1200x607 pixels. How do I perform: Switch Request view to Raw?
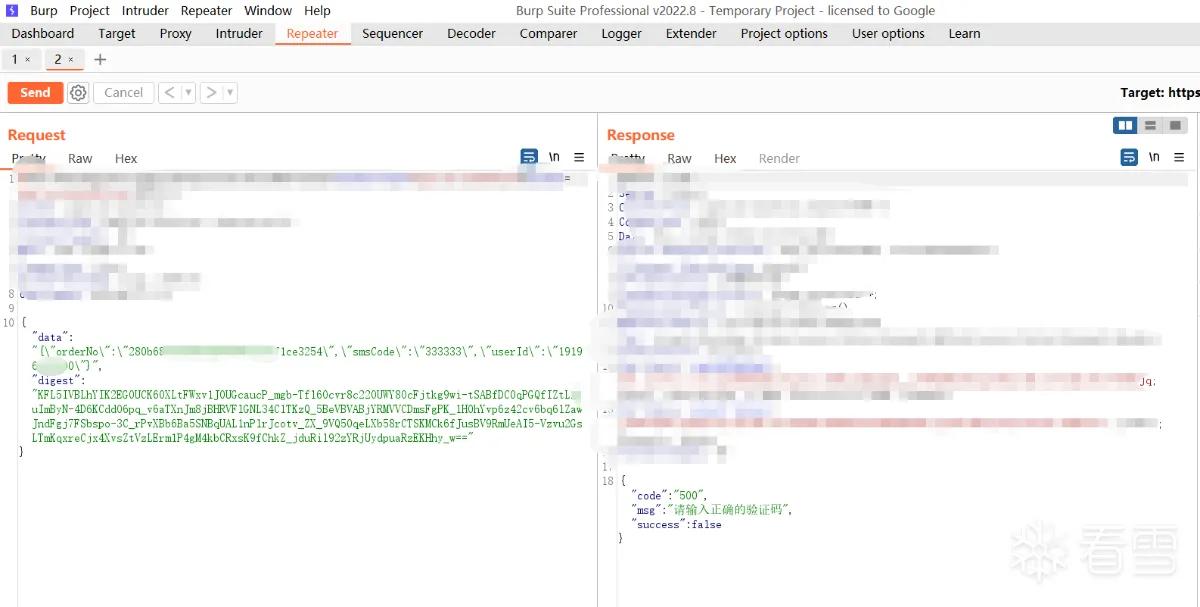coord(80,158)
